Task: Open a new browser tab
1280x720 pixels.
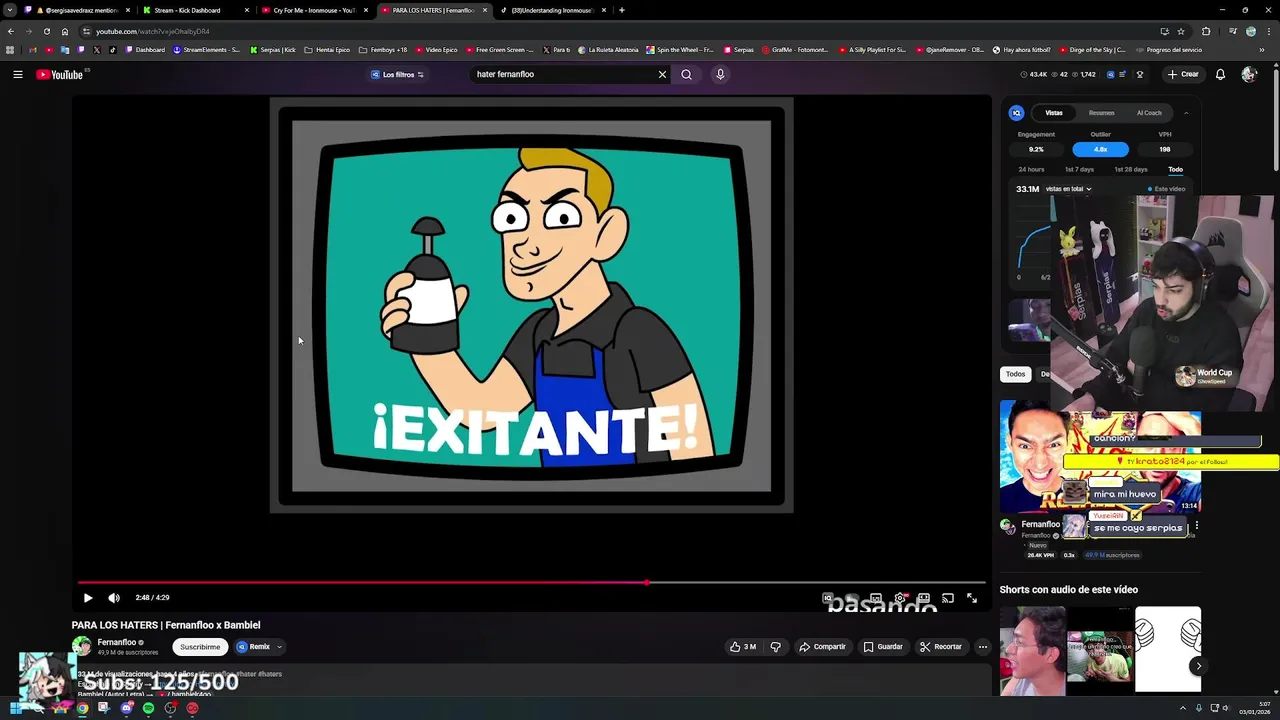Action: point(622,10)
